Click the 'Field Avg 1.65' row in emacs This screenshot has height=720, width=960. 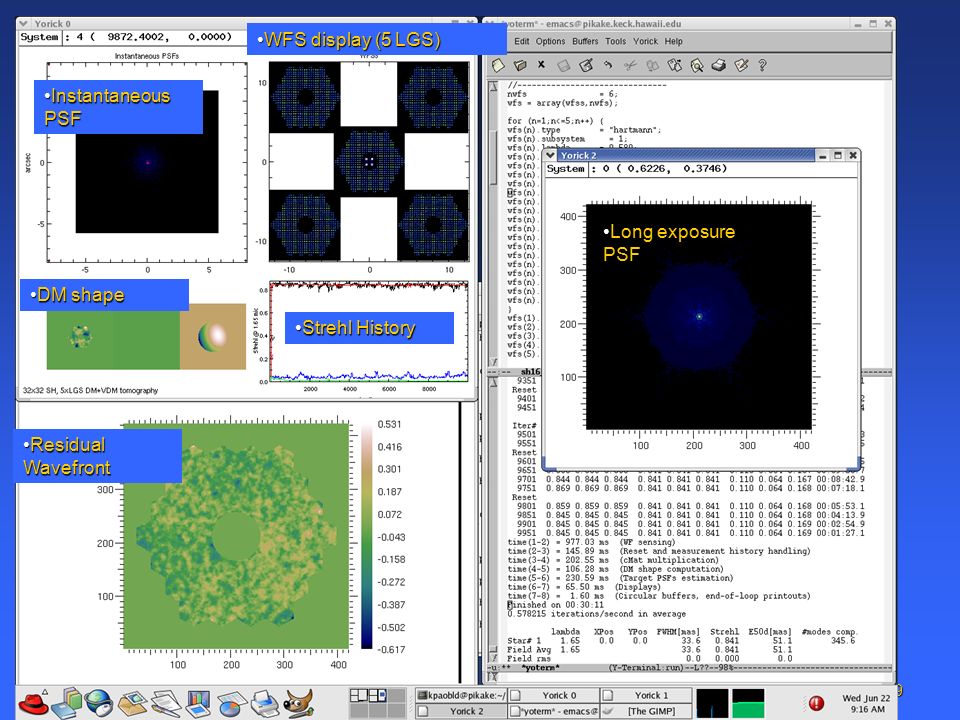(650, 650)
